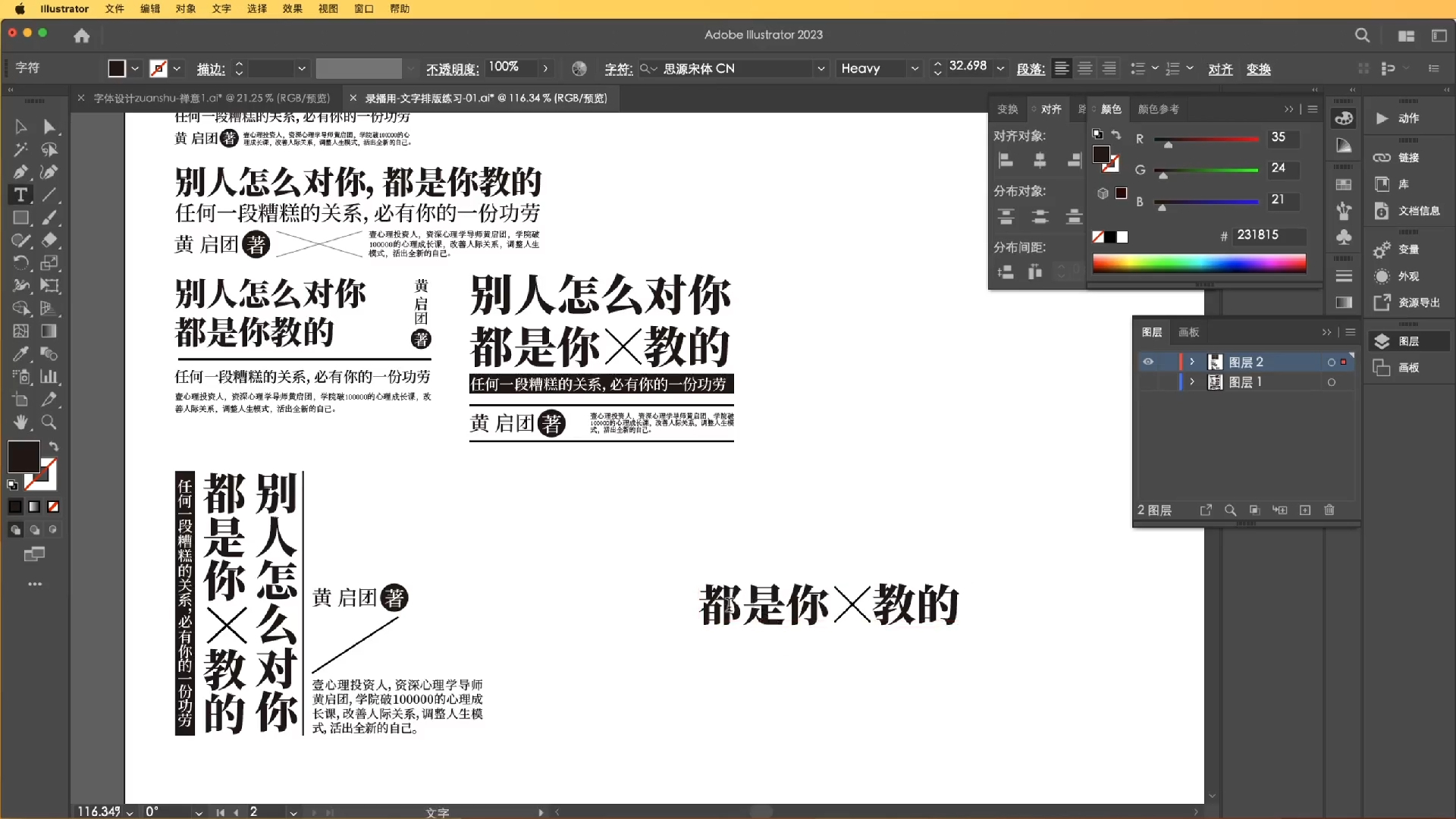Screen dimensions: 1456x819
Task: Switch to 画板 panel tab
Action: point(1189,331)
